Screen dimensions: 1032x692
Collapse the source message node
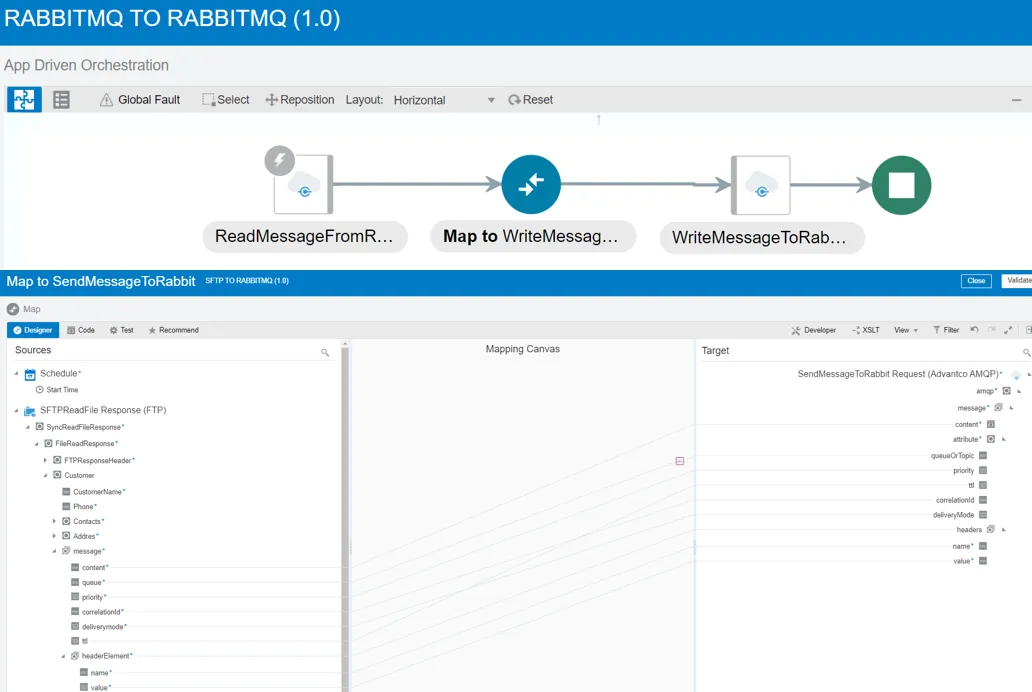(55, 551)
